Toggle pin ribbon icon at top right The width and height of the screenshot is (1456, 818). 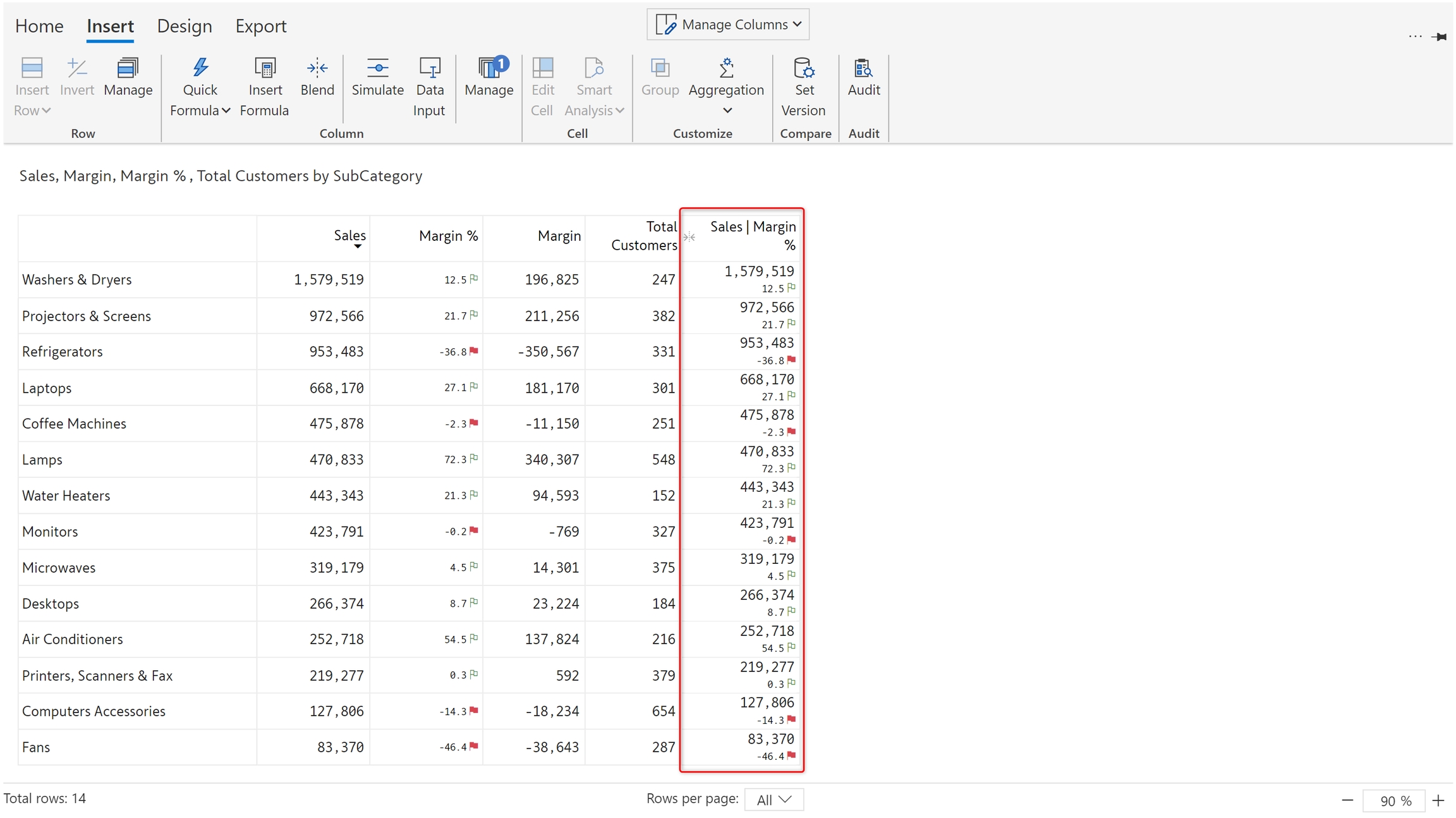(x=1440, y=37)
